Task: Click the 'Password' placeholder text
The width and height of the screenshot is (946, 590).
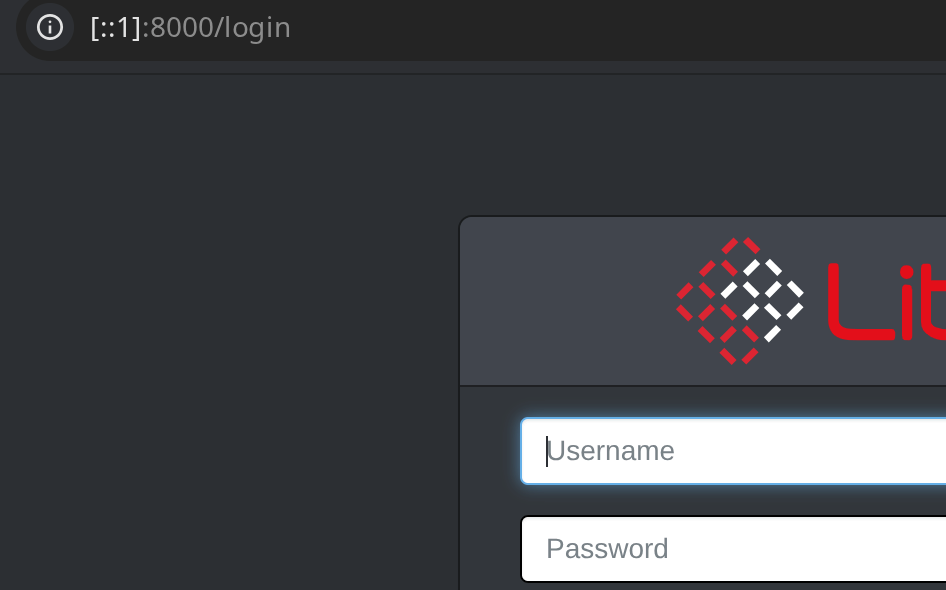Action: 607,549
